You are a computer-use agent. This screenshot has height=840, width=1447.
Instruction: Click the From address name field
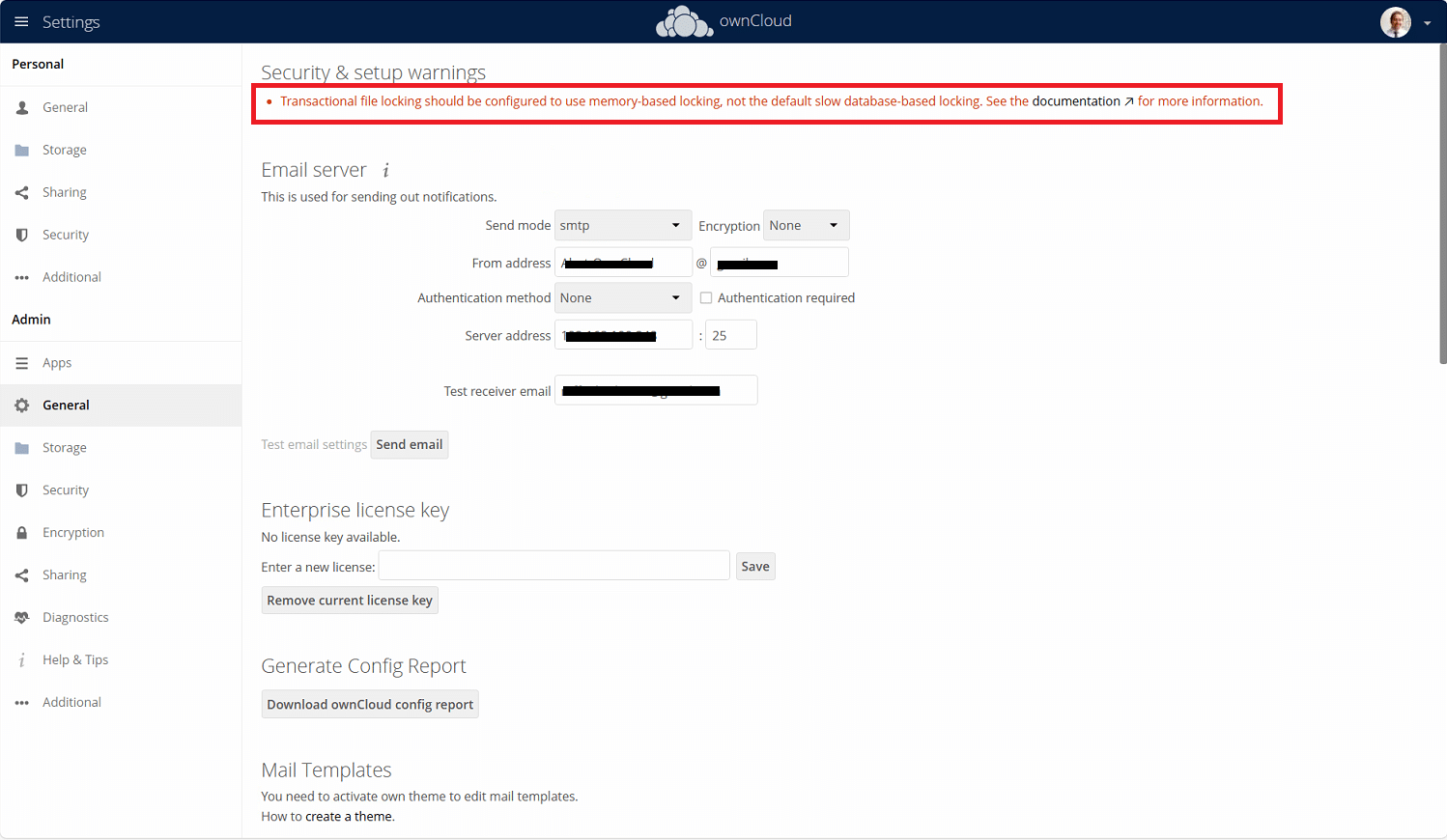(623, 262)
